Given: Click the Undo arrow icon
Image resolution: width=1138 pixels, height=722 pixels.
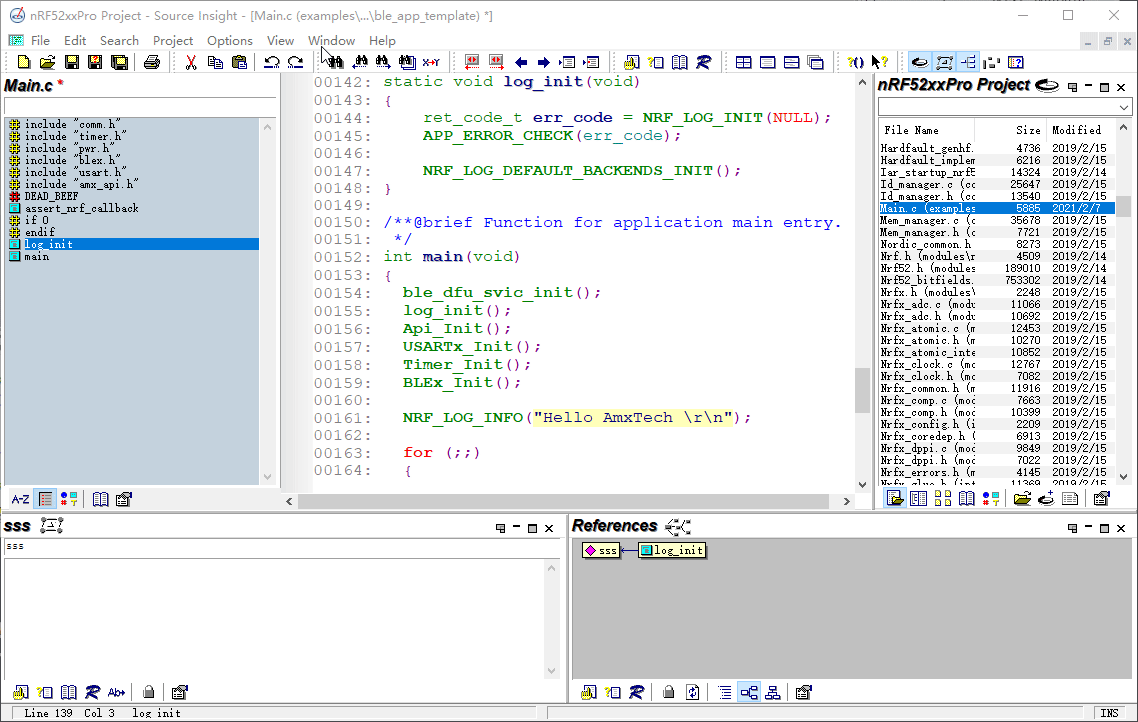Looking at the screenshot, I should pos(271,62).
